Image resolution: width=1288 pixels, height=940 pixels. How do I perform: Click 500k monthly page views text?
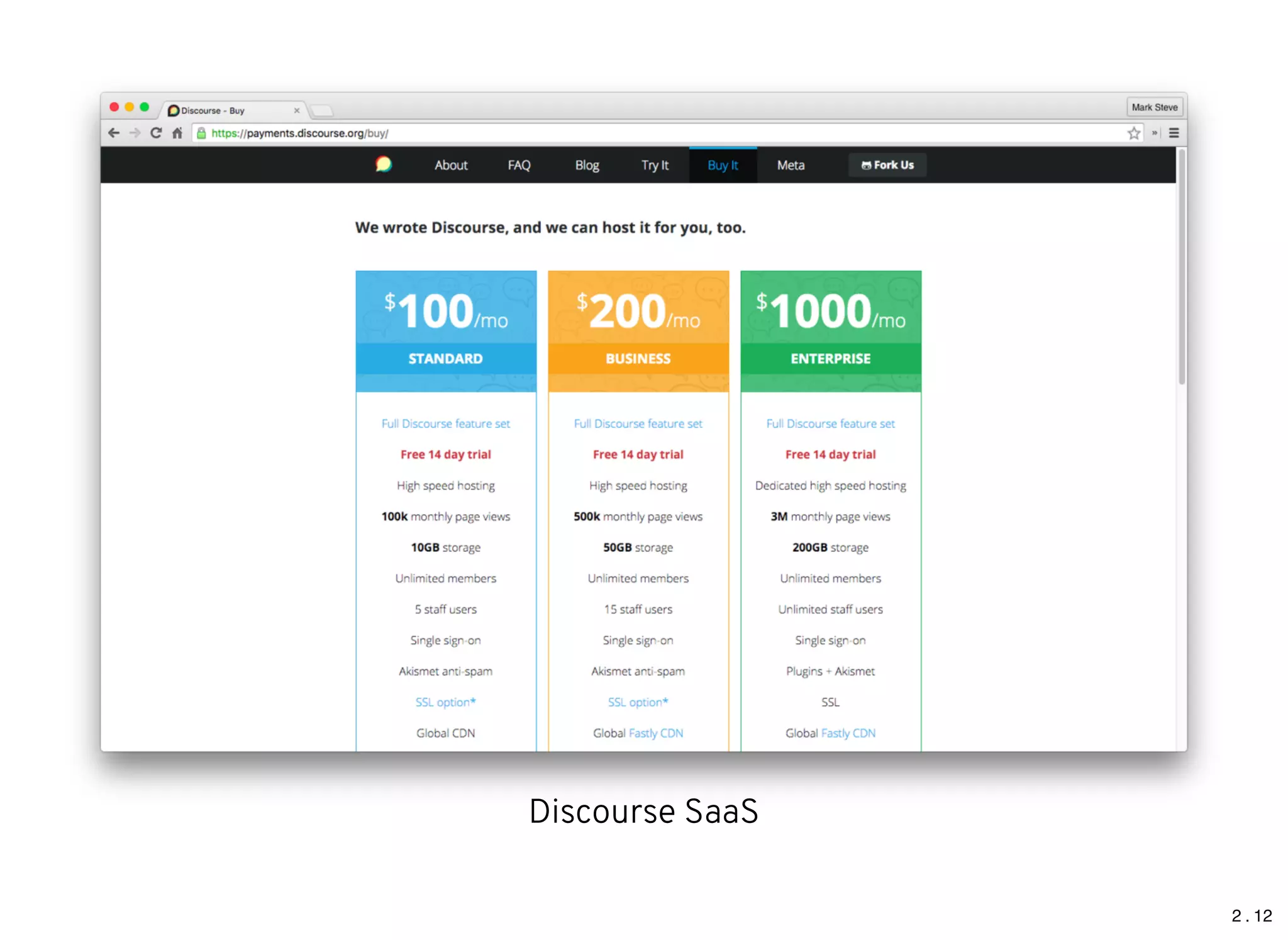coord(638,517)
